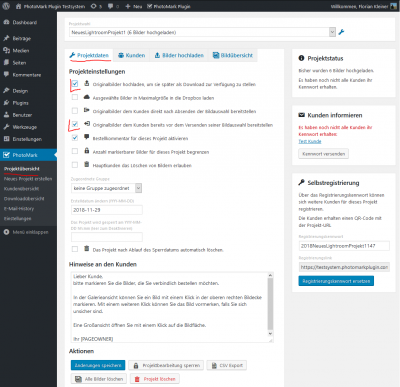400x387 pixels.
Task: Click red Projekt löschen button
Action: pos(155,379)
